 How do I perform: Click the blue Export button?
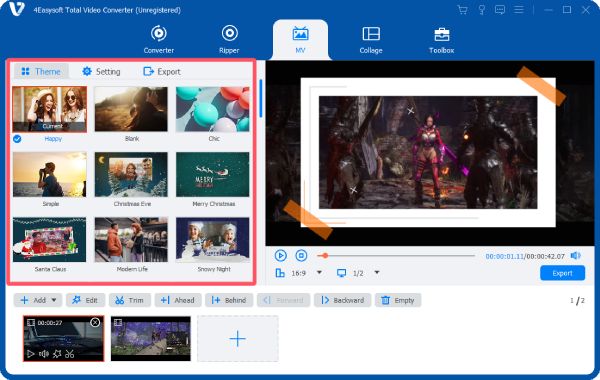562,273
